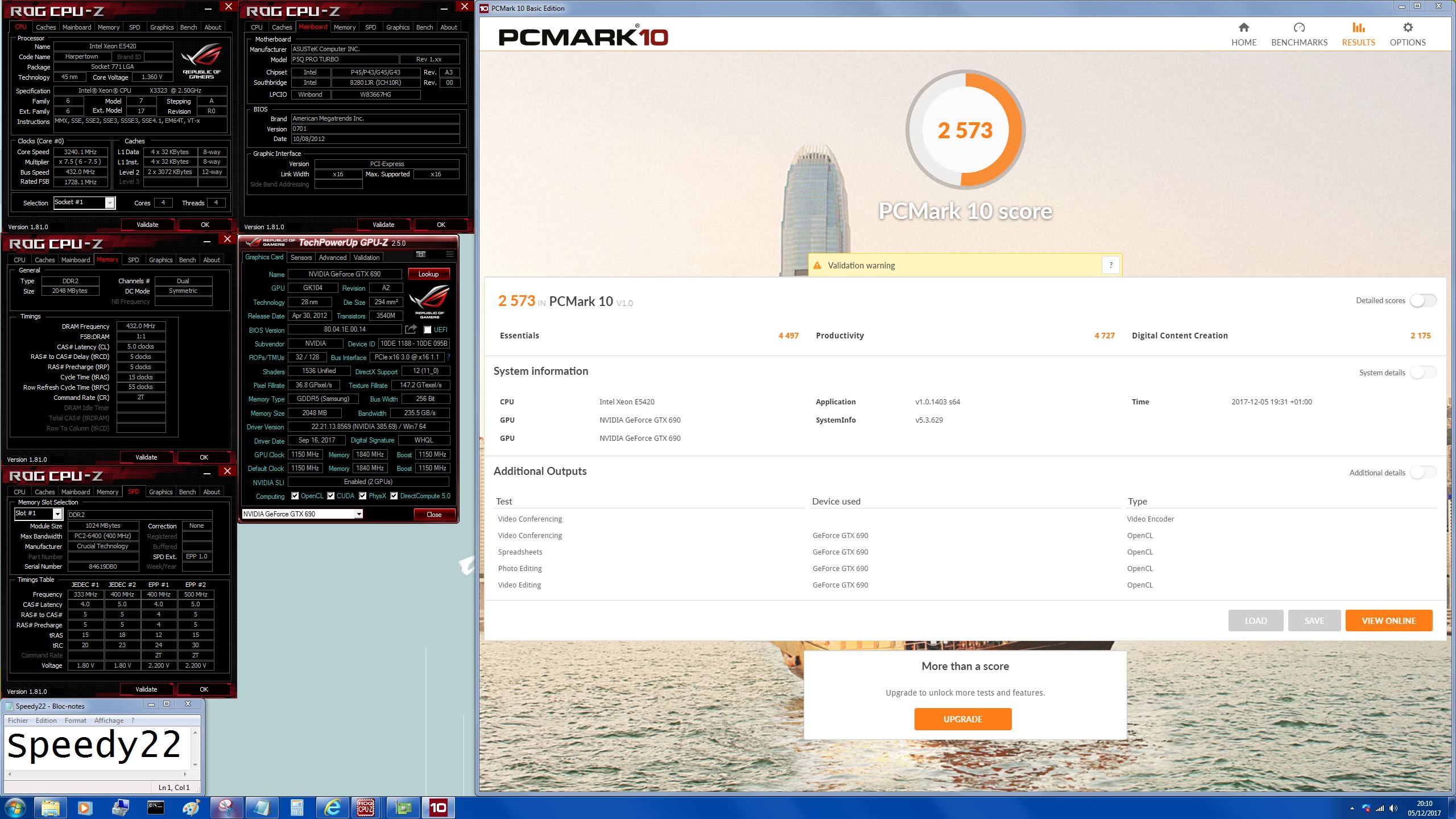Click Notepad vertical scrollbar down arrow

[x=195, y=764]
